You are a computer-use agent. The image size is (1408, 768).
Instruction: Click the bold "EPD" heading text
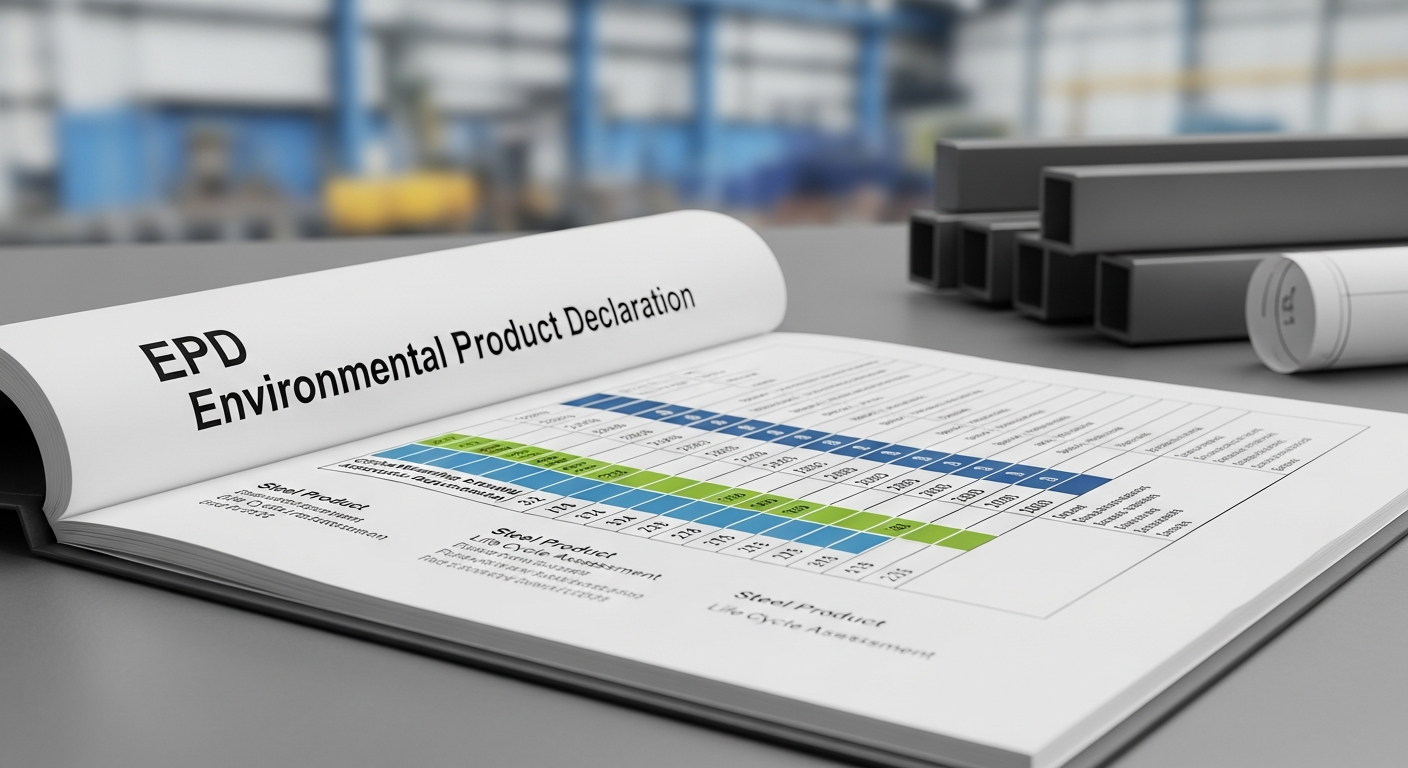[x=191, y=357]
